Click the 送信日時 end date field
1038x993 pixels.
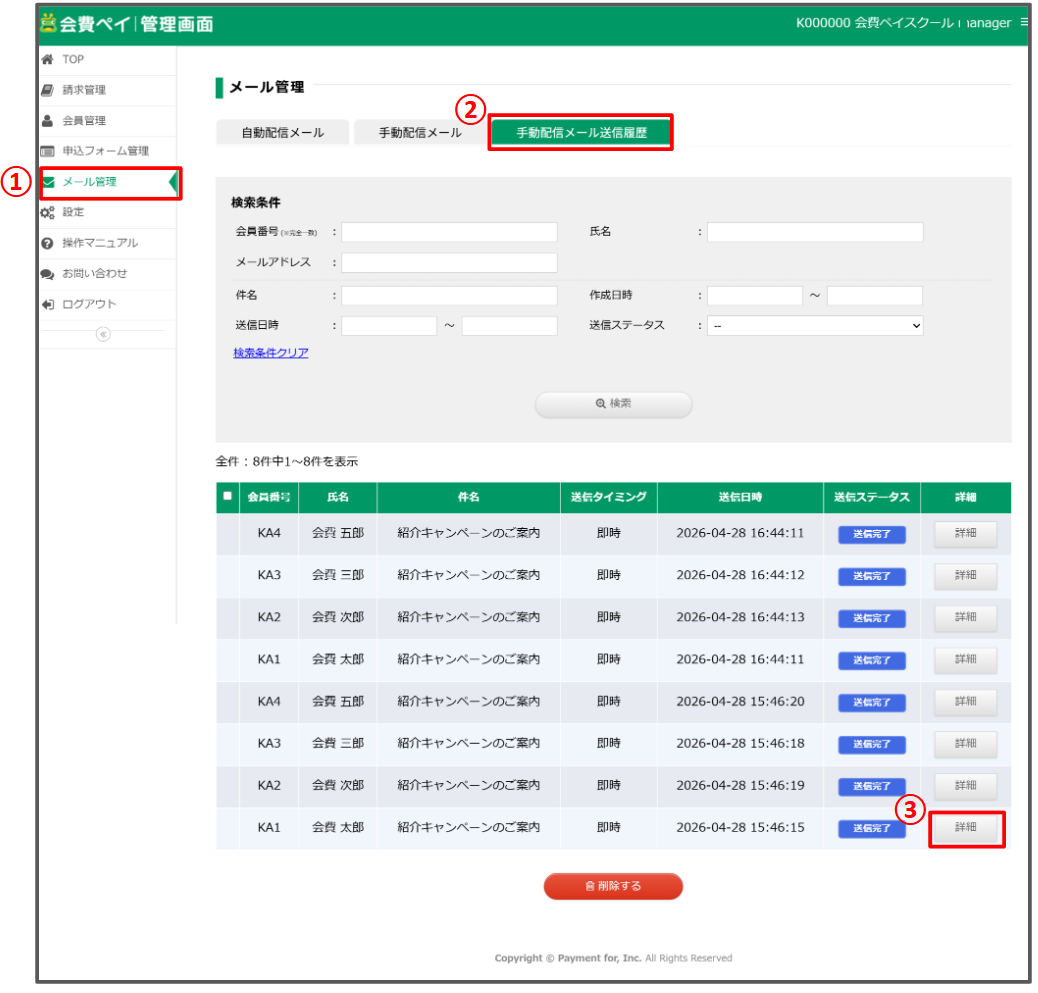512,327
